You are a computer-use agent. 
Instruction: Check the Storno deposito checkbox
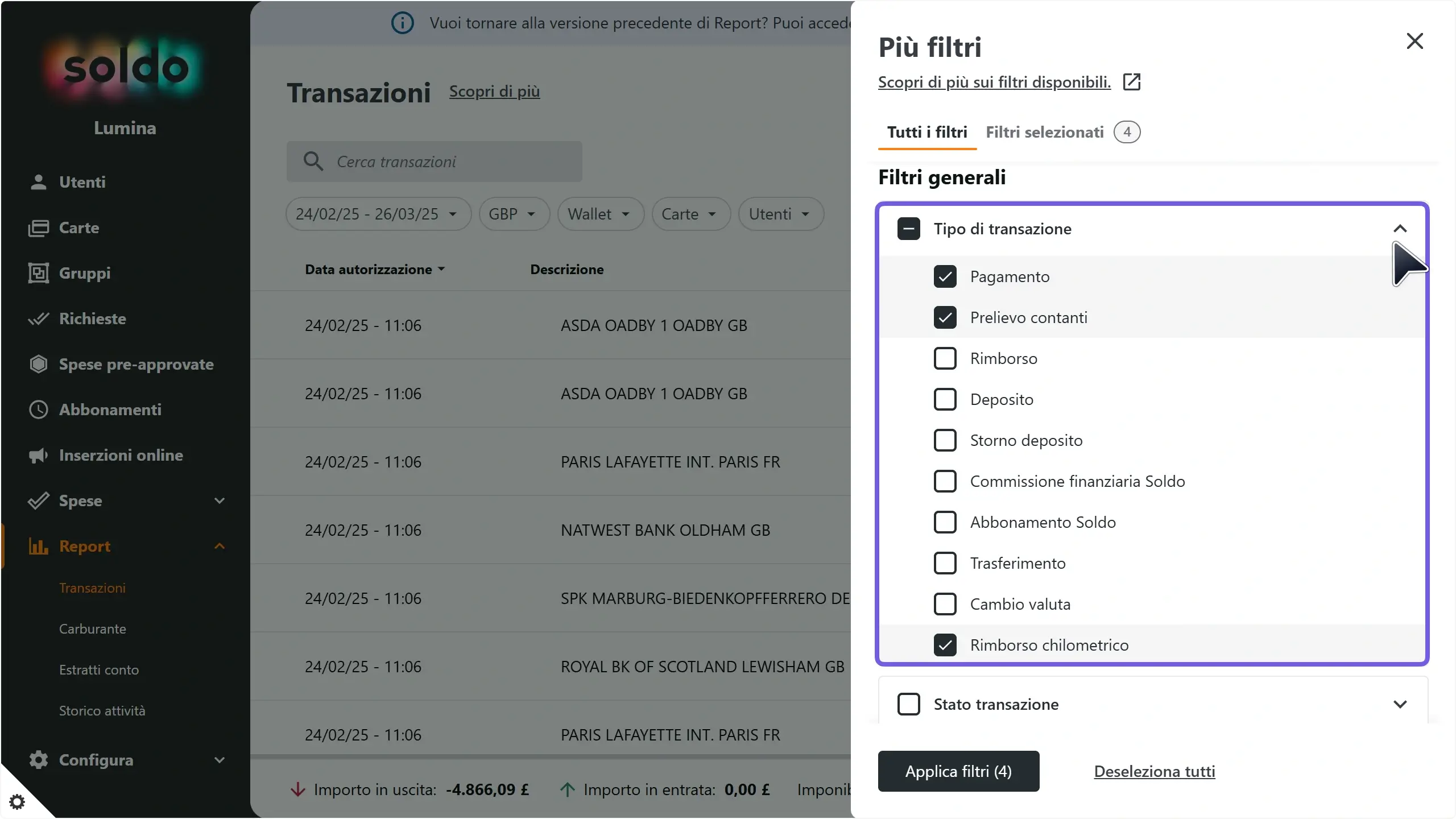pos(945,440)
